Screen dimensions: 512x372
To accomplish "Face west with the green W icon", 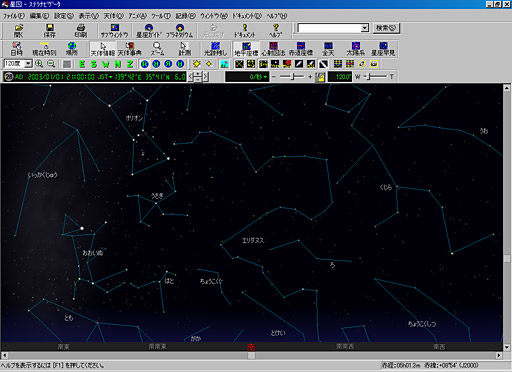I will point(106,64).
